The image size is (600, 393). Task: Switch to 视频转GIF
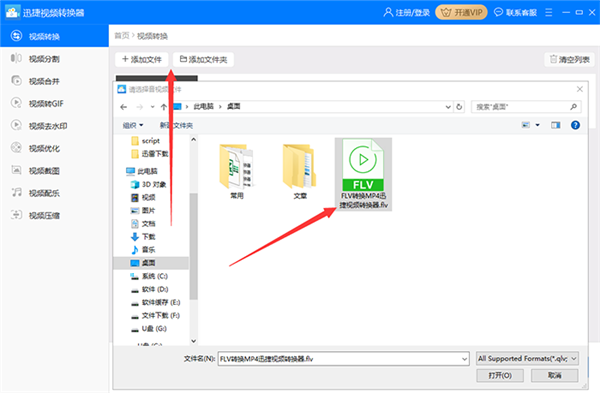54,103
